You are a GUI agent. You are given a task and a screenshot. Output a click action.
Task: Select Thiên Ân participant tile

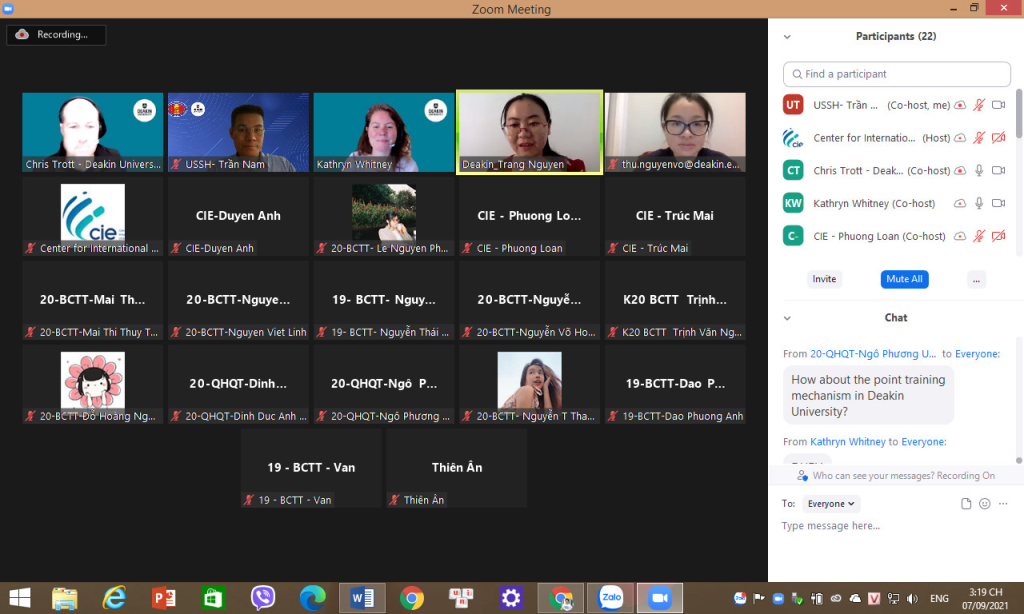tap(456, 468)
